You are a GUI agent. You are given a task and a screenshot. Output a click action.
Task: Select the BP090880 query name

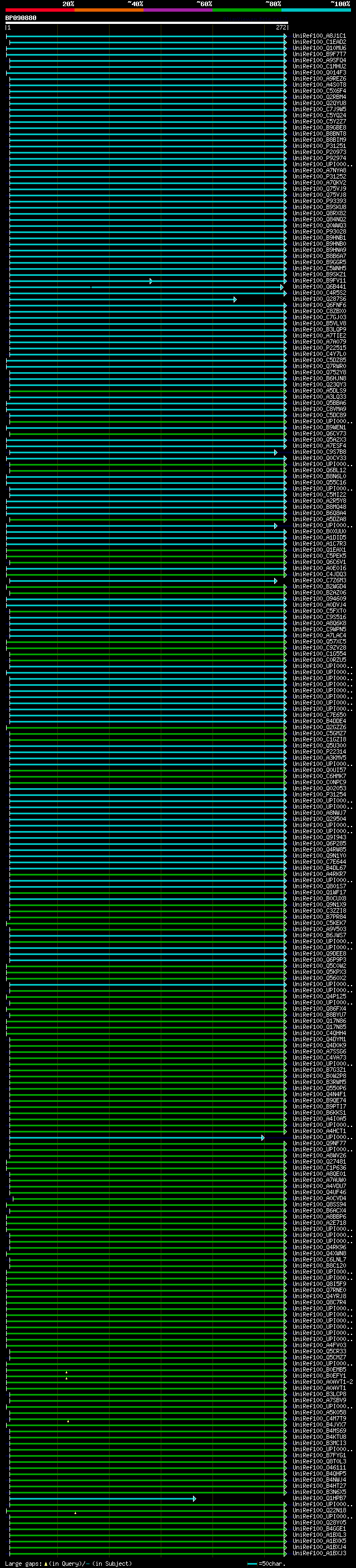[21, 18]
